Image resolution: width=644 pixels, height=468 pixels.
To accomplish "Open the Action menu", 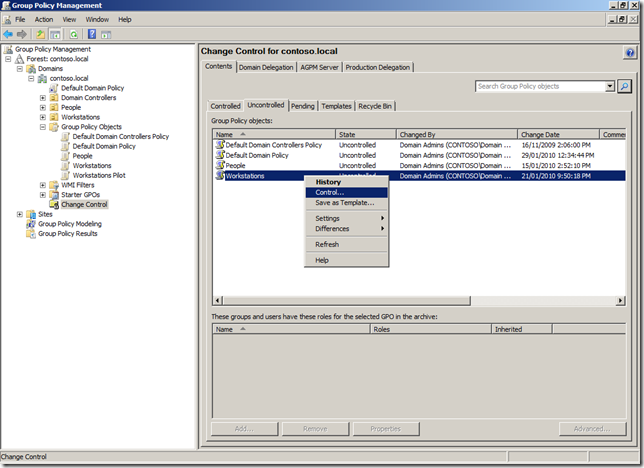I will (x=44, y=19).
